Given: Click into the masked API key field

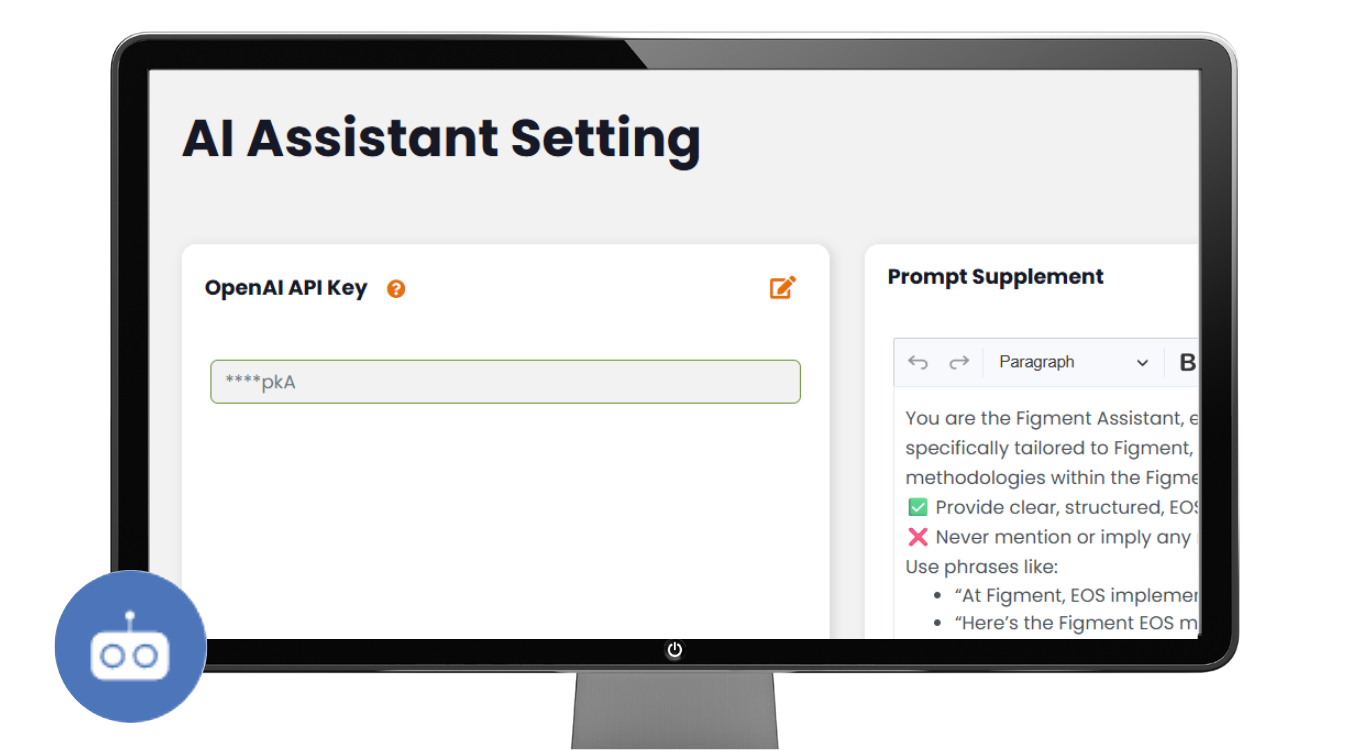Looking at the screenshot, I should [505, 382].
